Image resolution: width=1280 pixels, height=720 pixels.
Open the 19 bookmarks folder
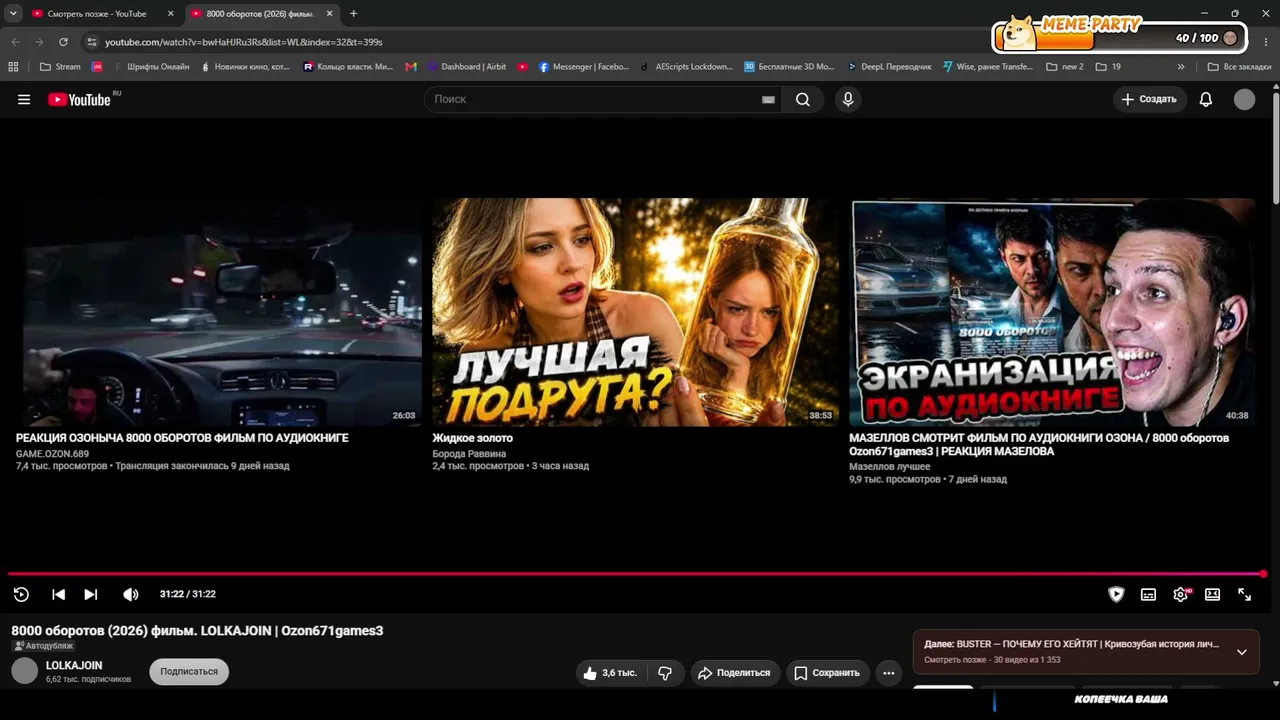pos(1108,67)
